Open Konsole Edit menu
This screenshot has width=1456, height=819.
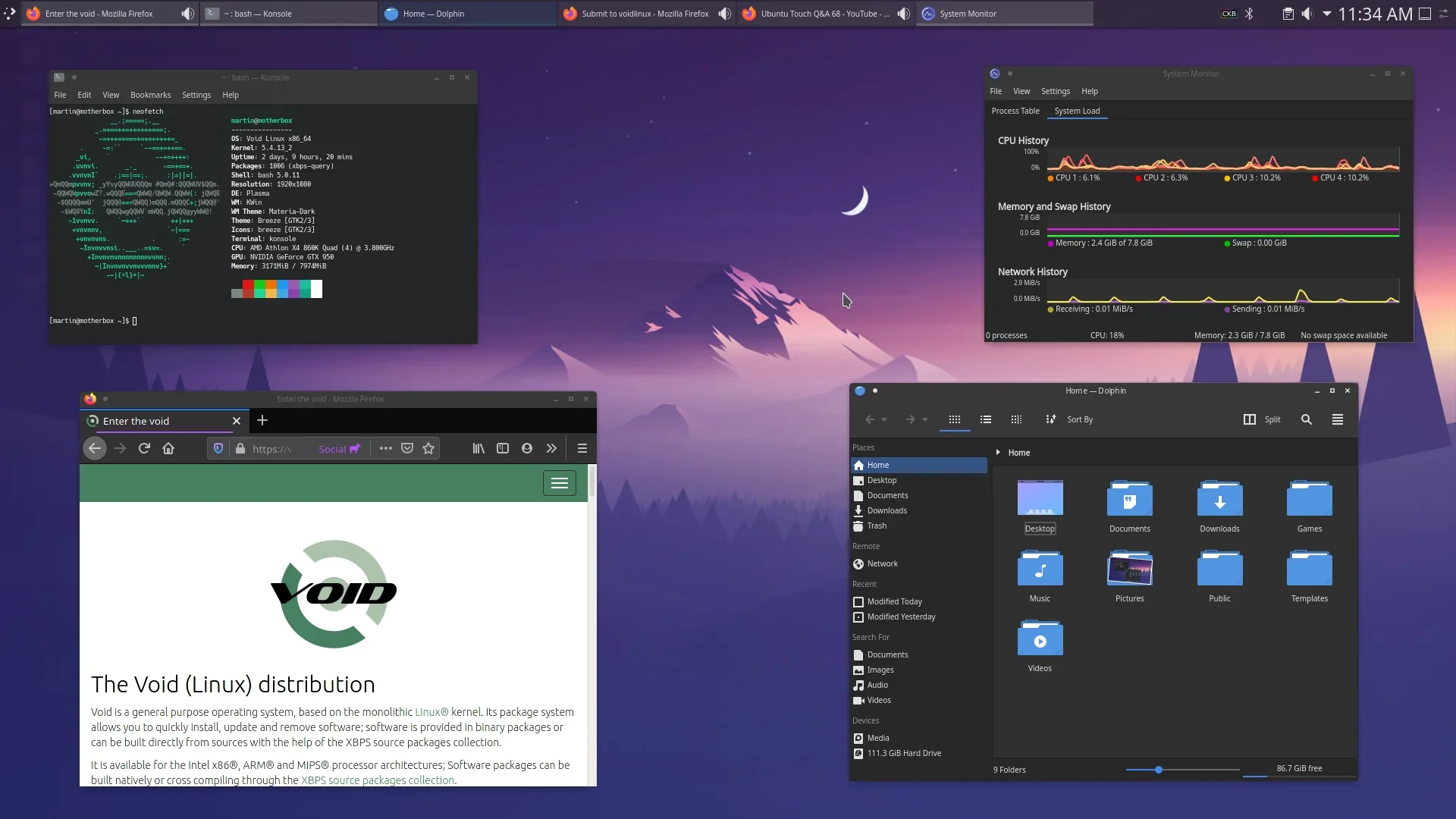[84, 95]
